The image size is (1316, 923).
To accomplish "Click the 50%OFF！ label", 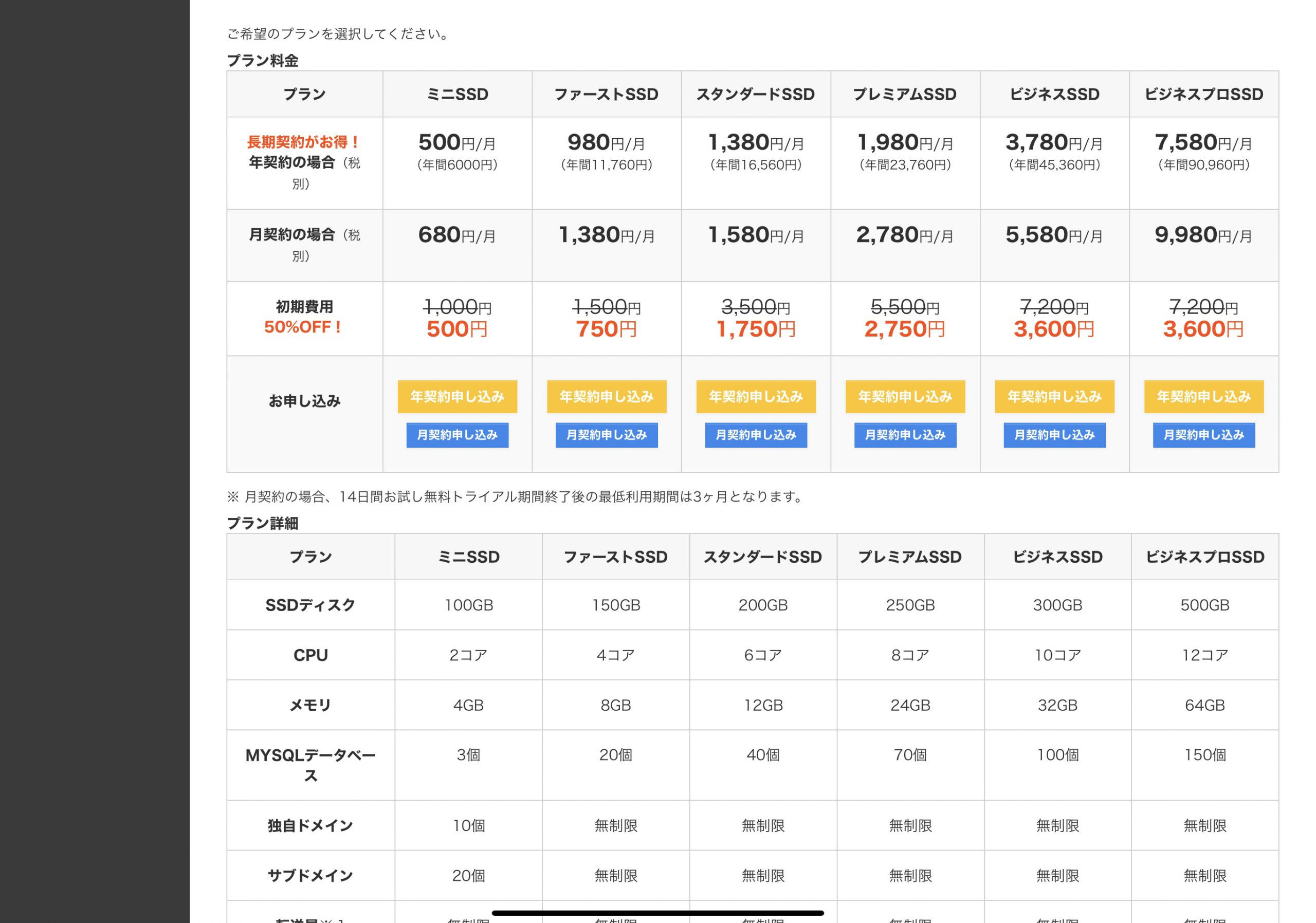I will coord(304,327).
